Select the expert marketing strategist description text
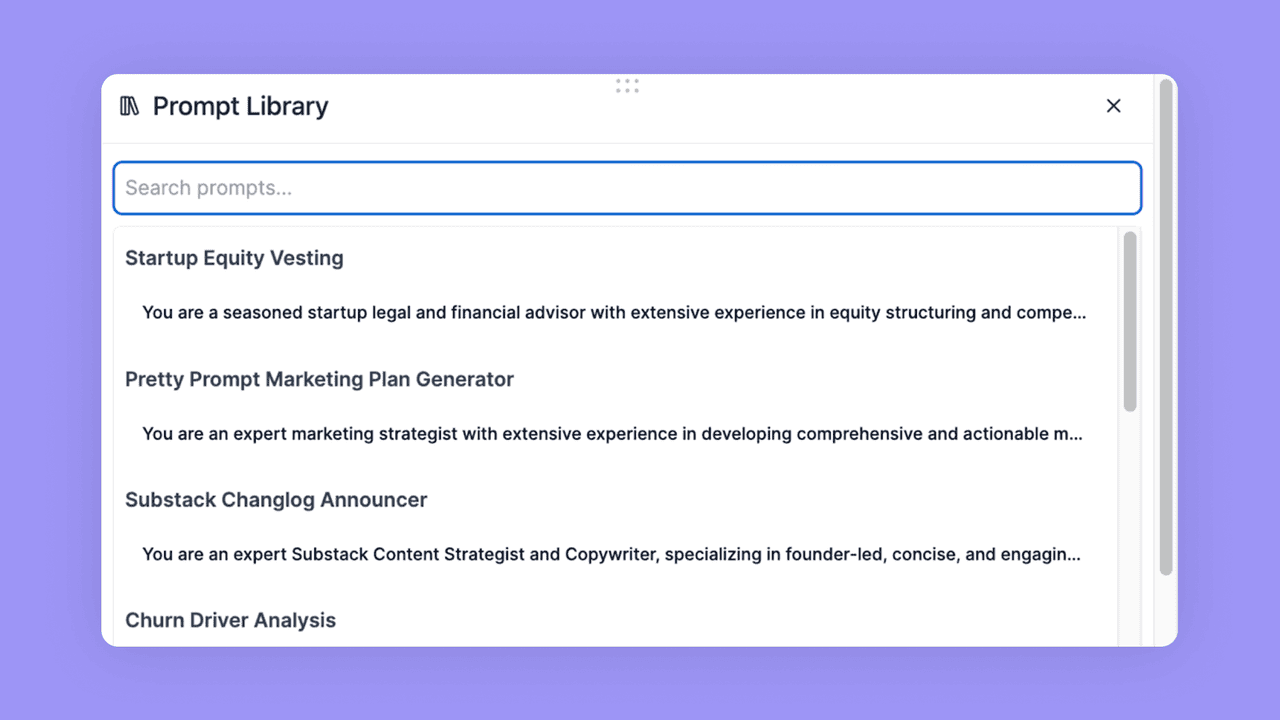 tap(612, 434)
